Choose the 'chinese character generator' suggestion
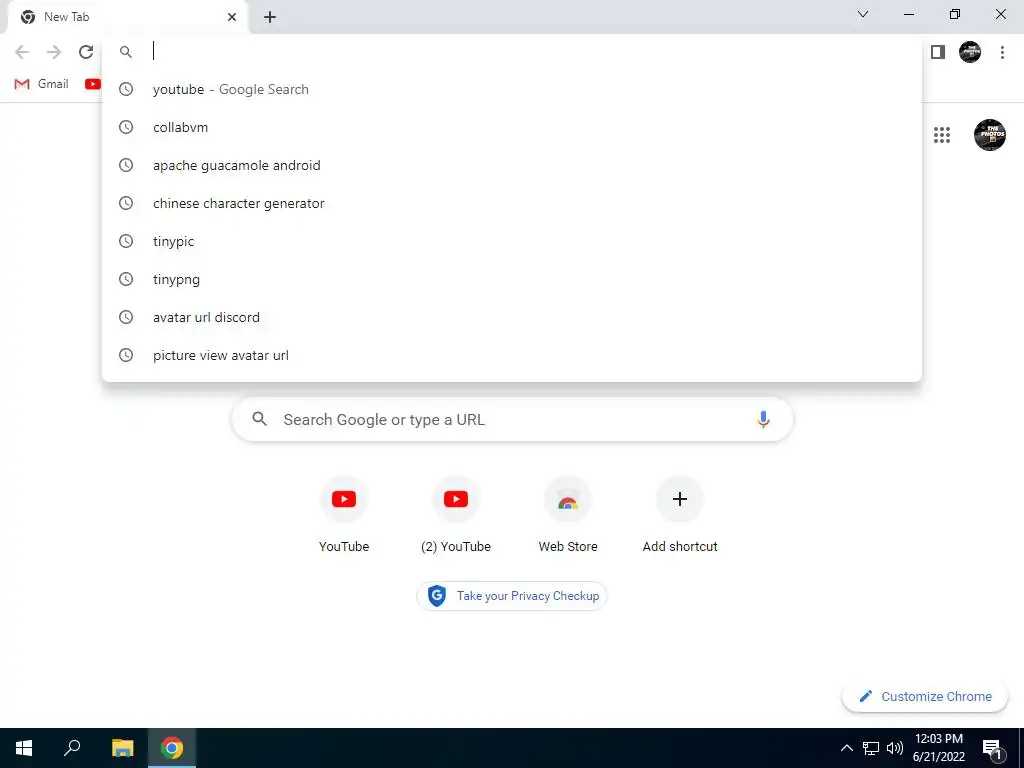This screenshot has width=1024, height=768. pos(512,203)
